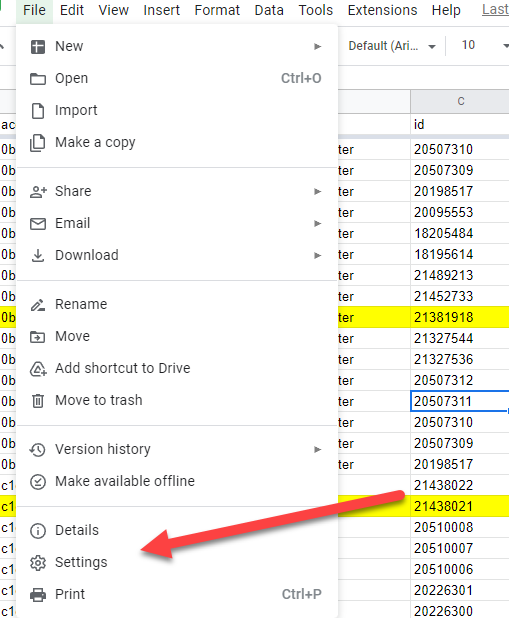Image resolution: width=509 pixels, height=618 pixels.
Task: Open the Data menu
Action: (269, 10)
